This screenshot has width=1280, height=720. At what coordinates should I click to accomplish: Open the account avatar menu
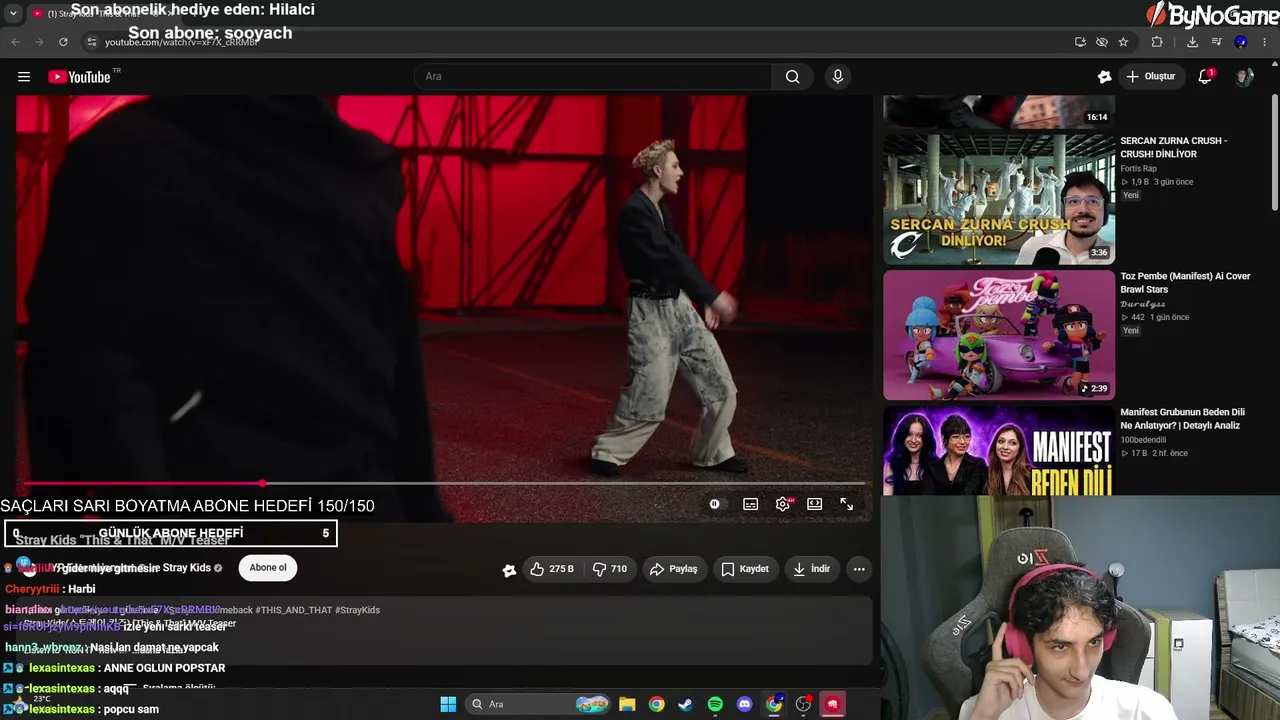click(1244, 77)
